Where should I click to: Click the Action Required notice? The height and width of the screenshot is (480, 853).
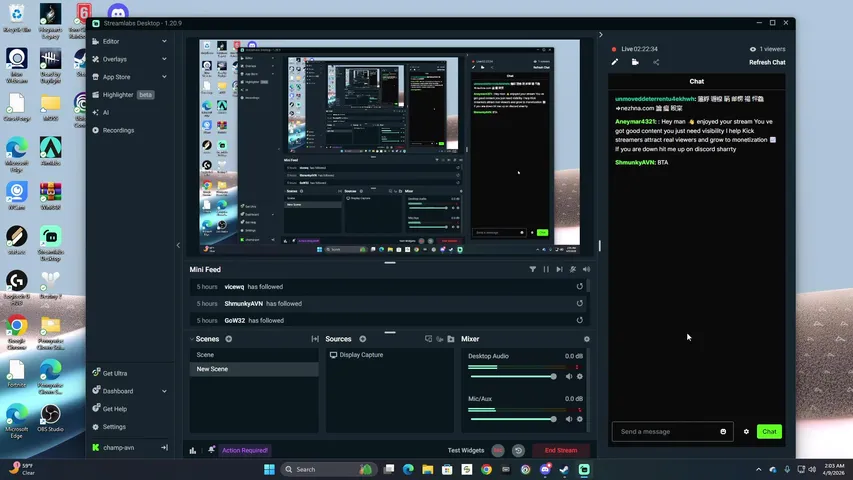point(245,451)
